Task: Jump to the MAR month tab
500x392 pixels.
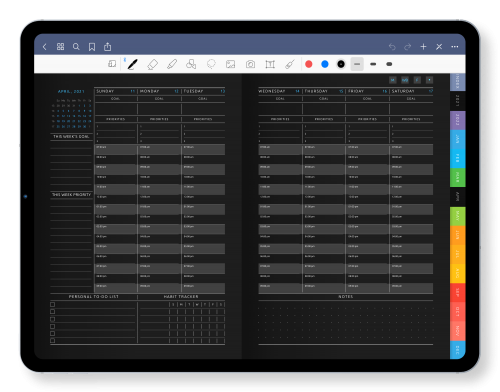Action: pyautogui.click(x=458, y=177)
